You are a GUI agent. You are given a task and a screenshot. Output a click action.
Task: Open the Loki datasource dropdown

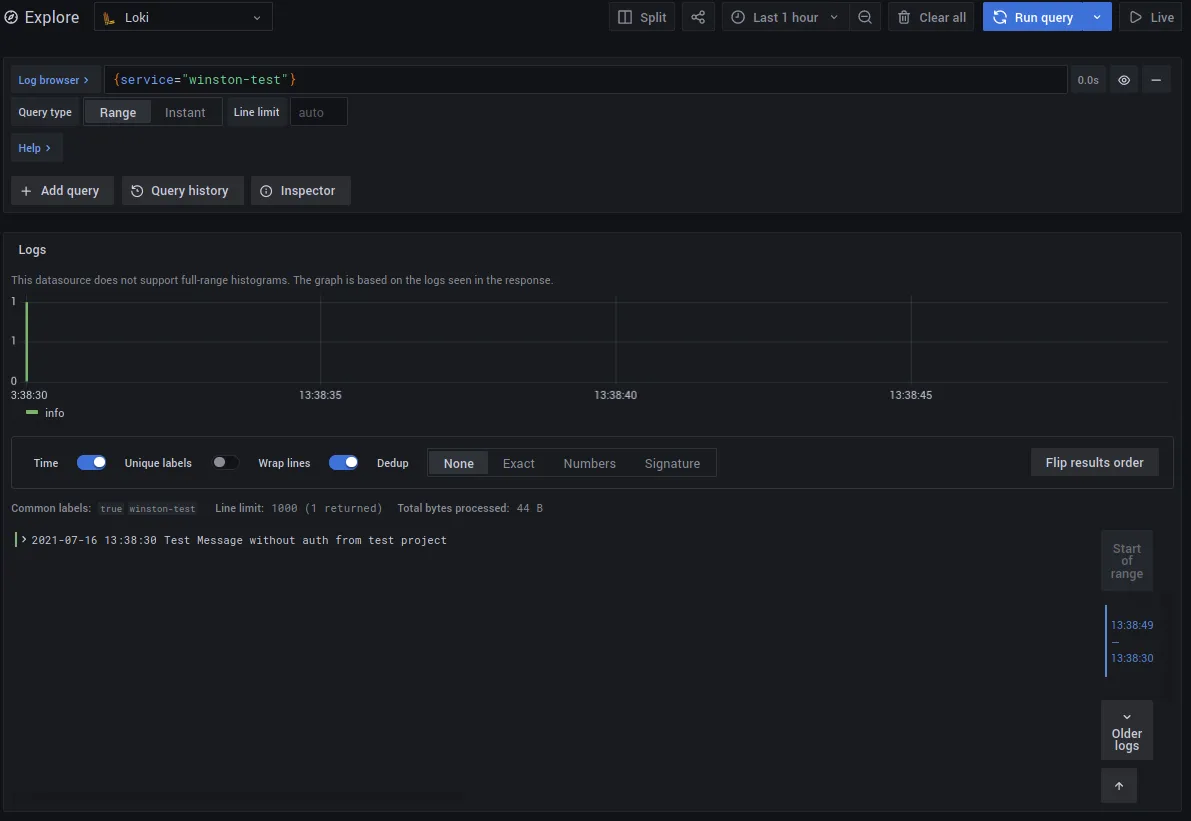click(x=183, y=16)
